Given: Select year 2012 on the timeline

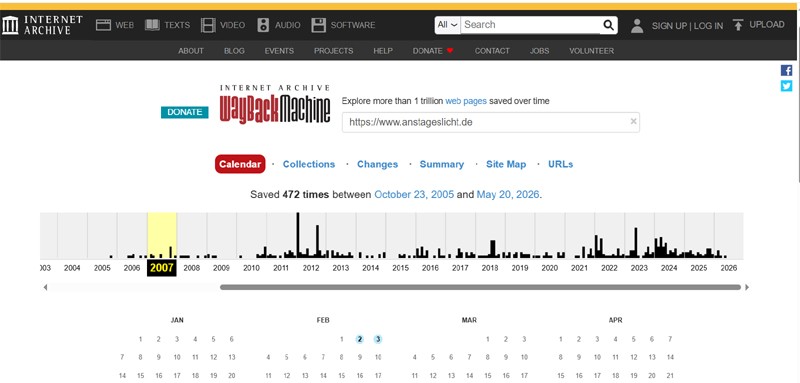Looking at the screenshot, I should (x=311, y=268).
